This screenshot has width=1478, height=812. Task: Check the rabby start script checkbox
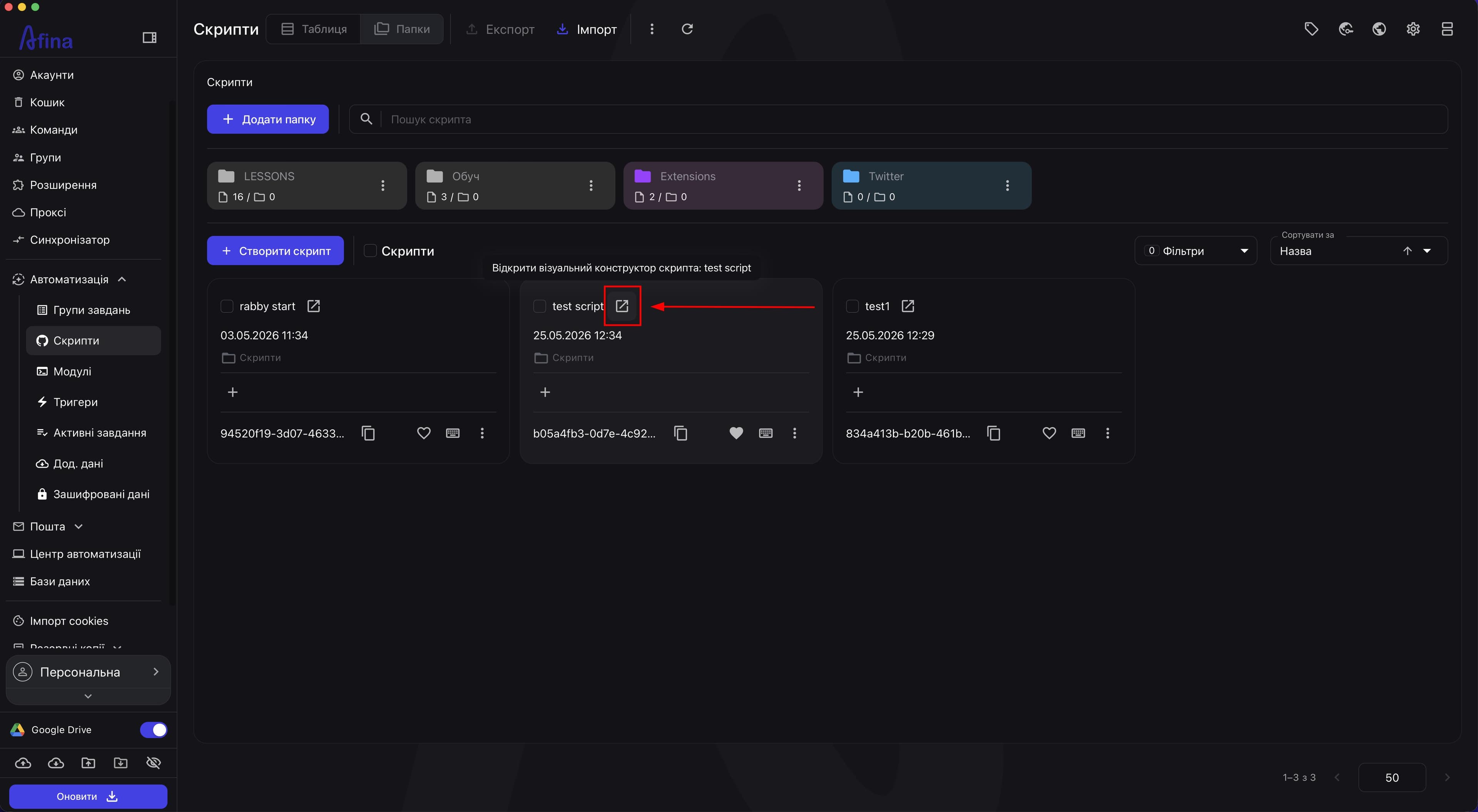227,306
